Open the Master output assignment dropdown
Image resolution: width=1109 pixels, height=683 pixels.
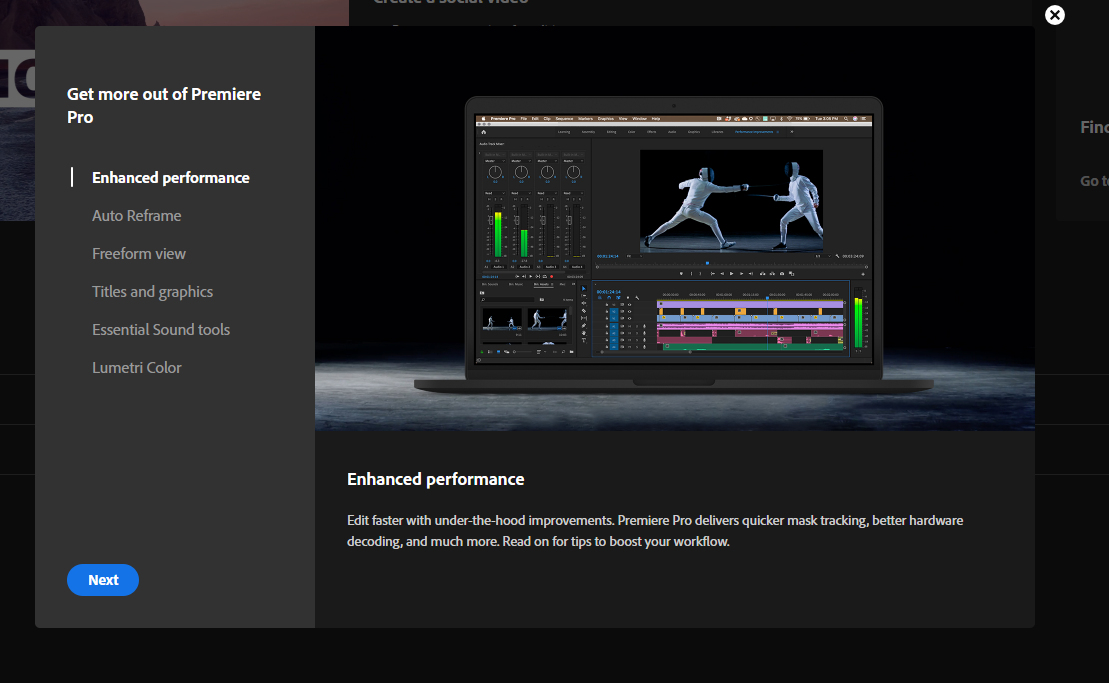[x=494, y=159]
